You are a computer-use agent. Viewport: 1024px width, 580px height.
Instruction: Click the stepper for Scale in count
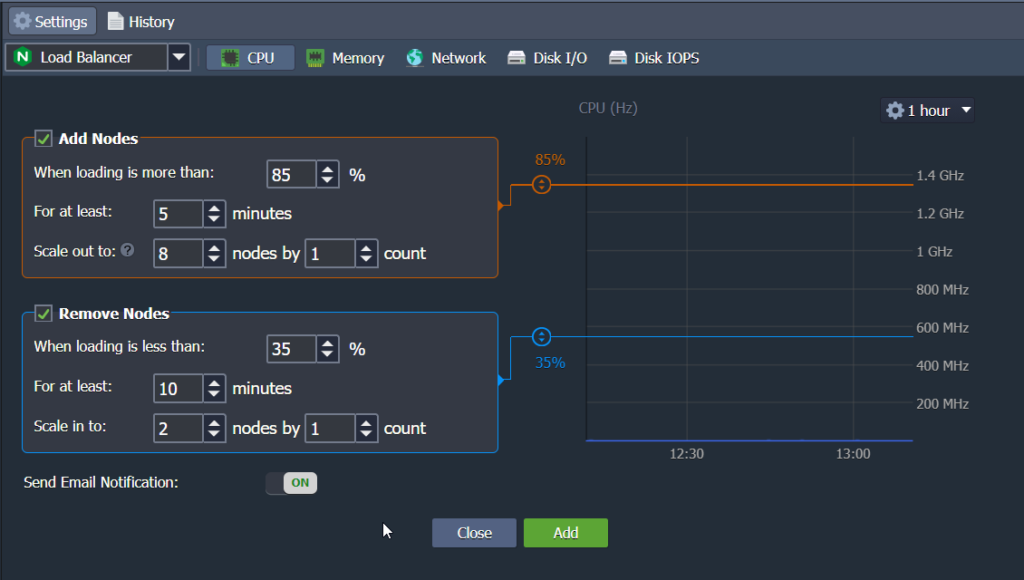click(x=366, y=428)
